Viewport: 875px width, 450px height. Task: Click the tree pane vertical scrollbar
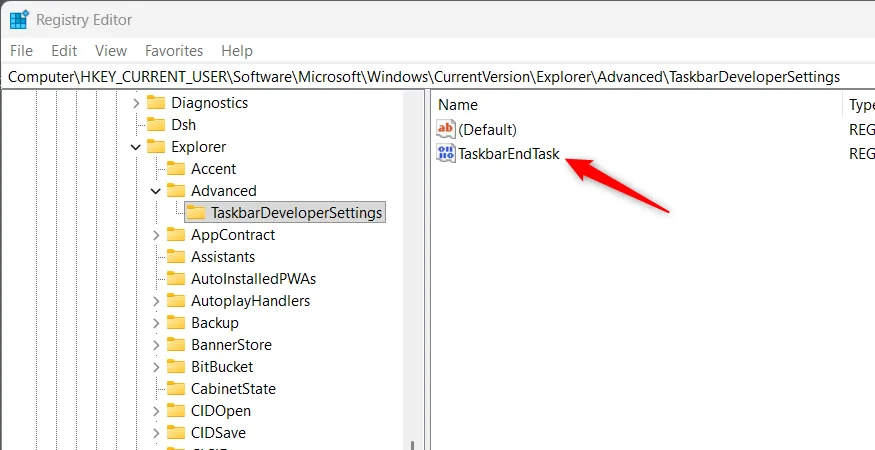tap(412, 270)
